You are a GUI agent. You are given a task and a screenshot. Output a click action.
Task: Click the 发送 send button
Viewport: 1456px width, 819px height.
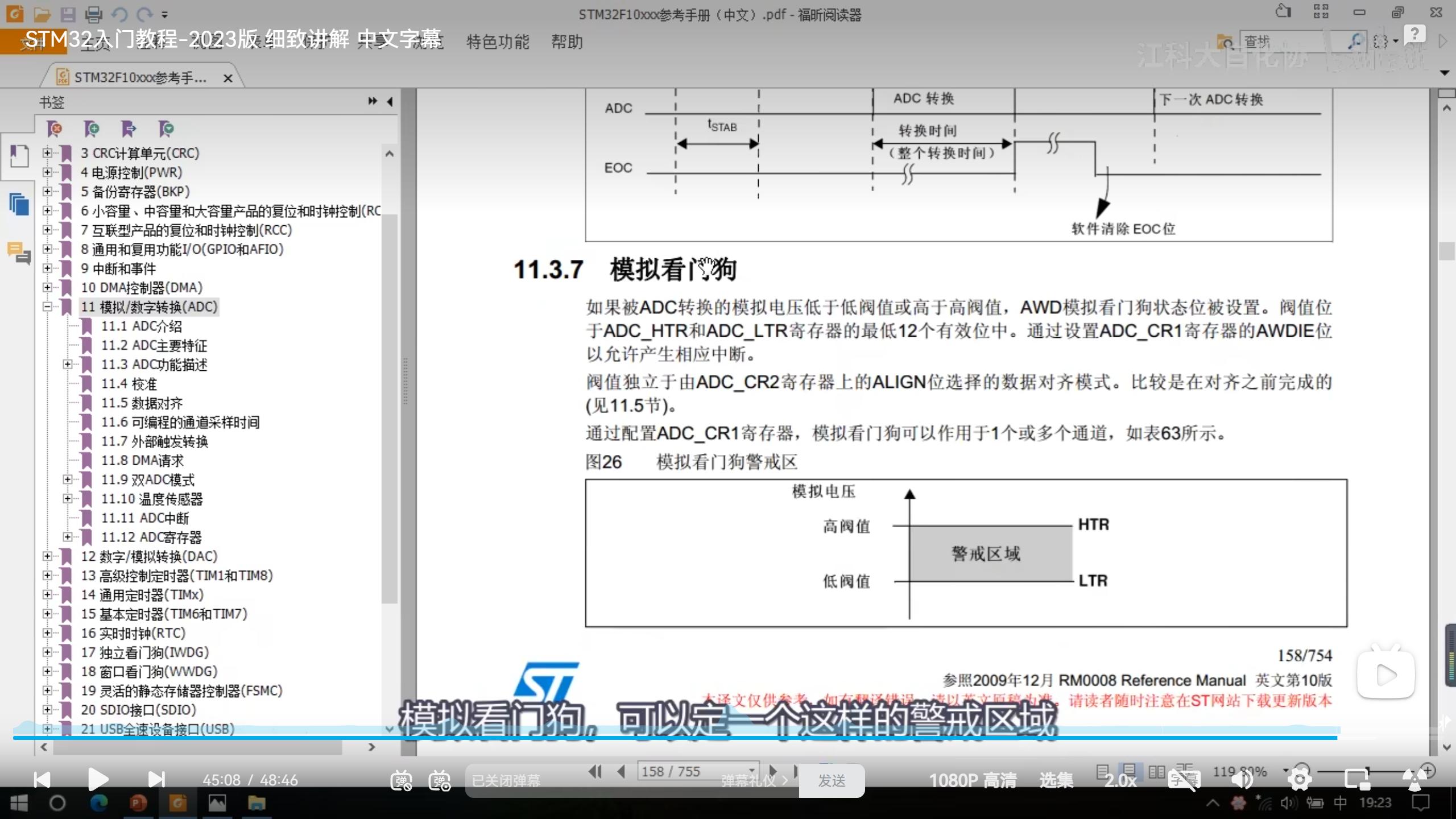point(832,780)
